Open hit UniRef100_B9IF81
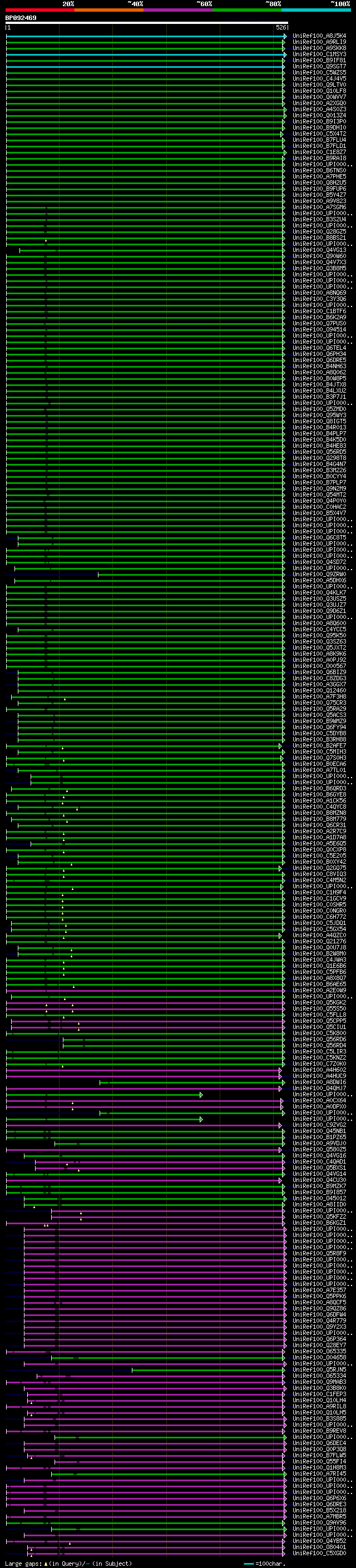 [319, 60]
